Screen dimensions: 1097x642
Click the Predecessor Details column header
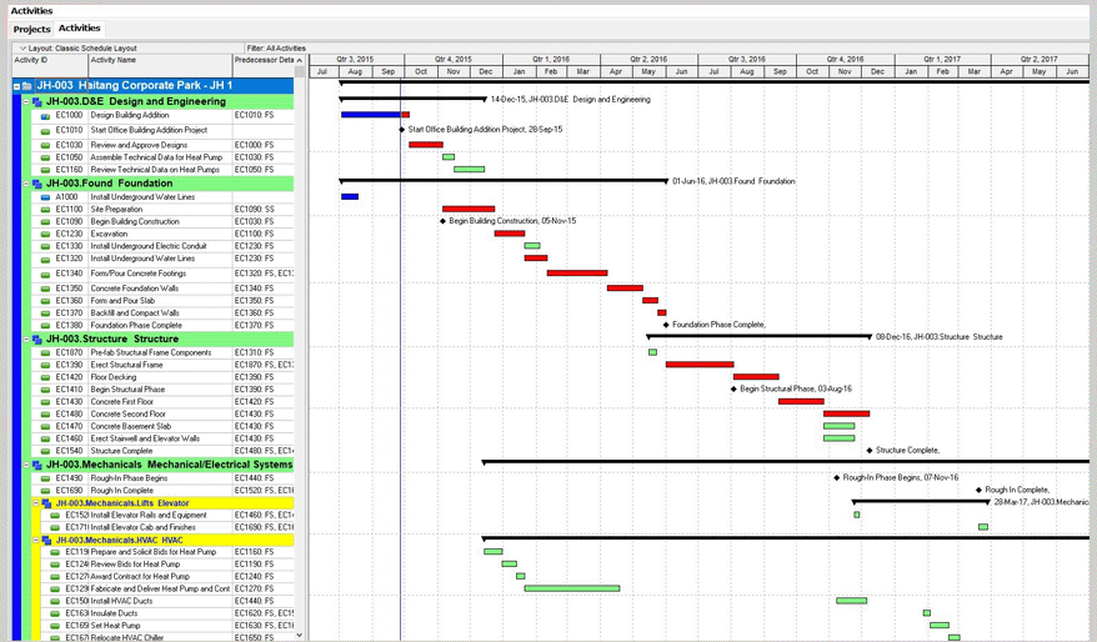[x=264, y=65]
